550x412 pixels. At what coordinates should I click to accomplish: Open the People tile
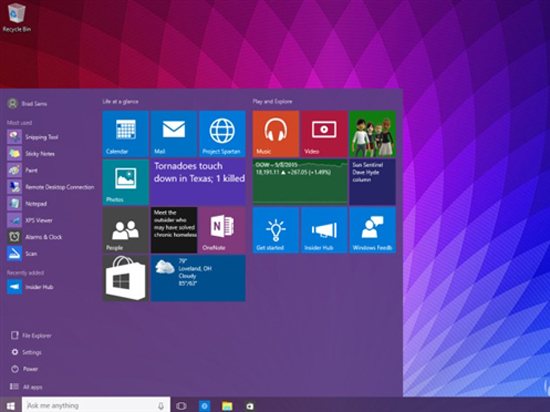(x=126, y=230)
